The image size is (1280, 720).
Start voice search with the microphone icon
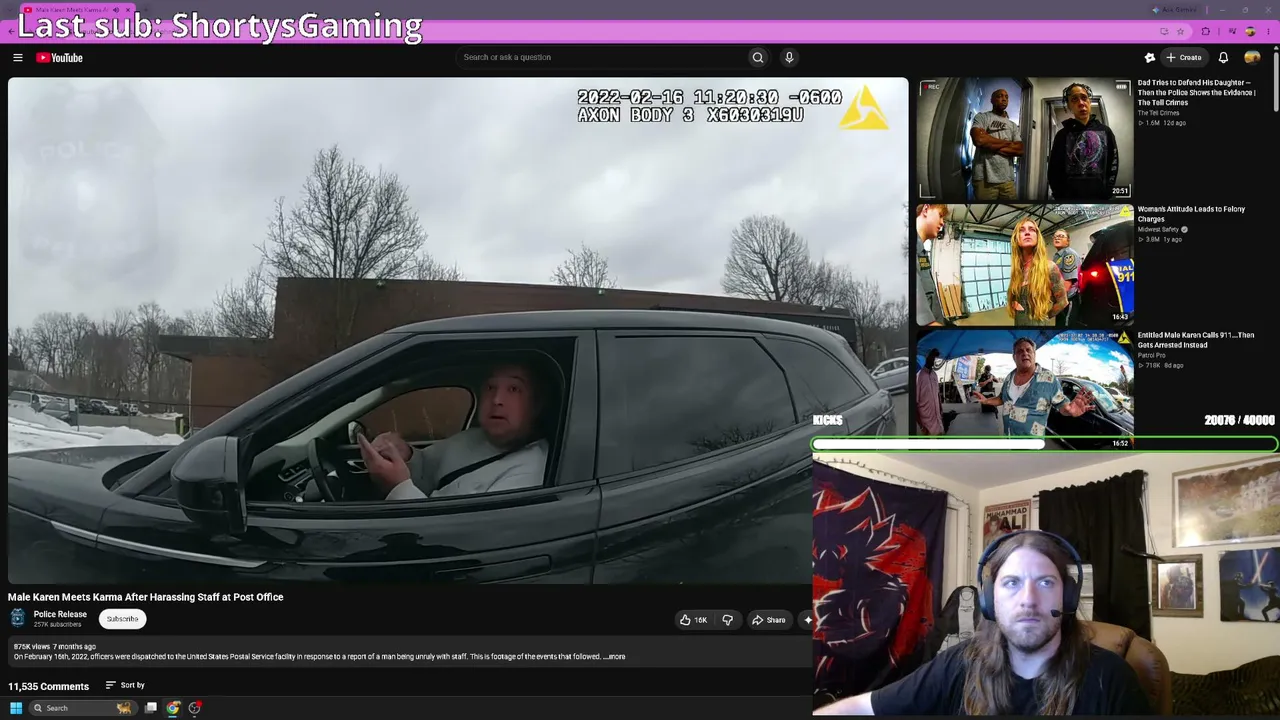(789, 58)
